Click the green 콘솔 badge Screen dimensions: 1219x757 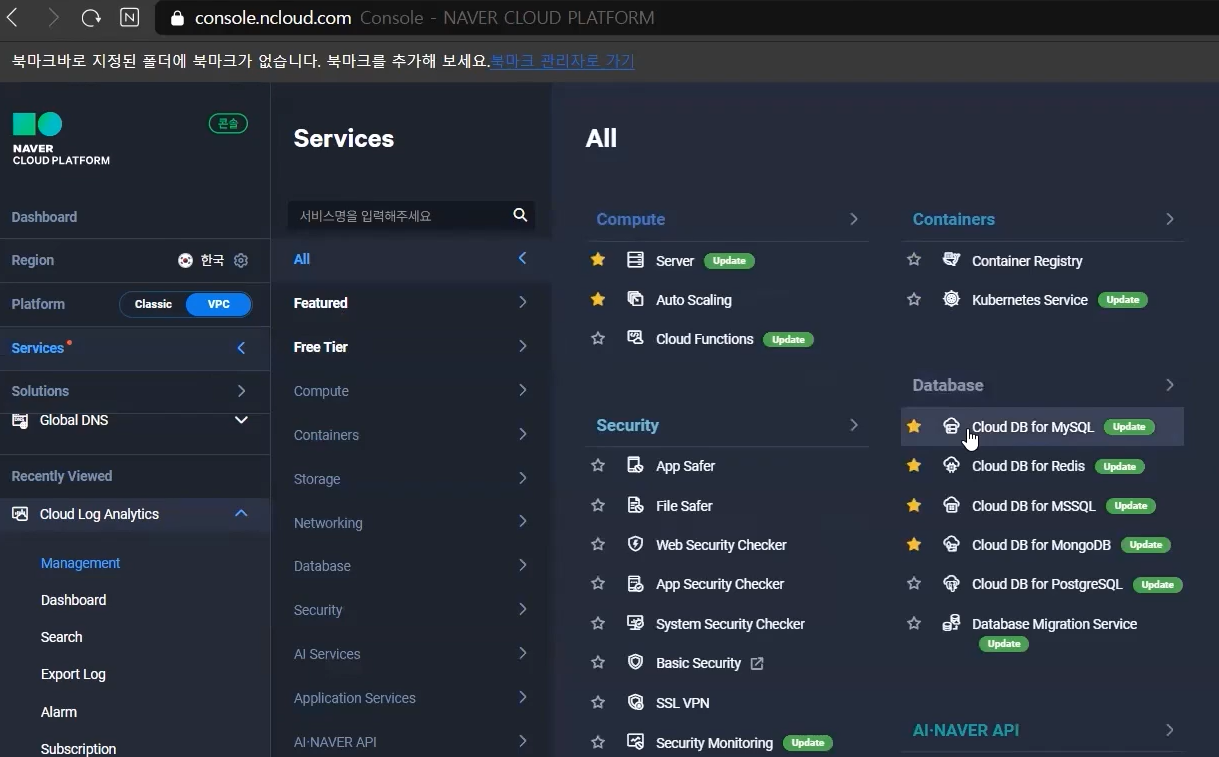coord(228,123)
